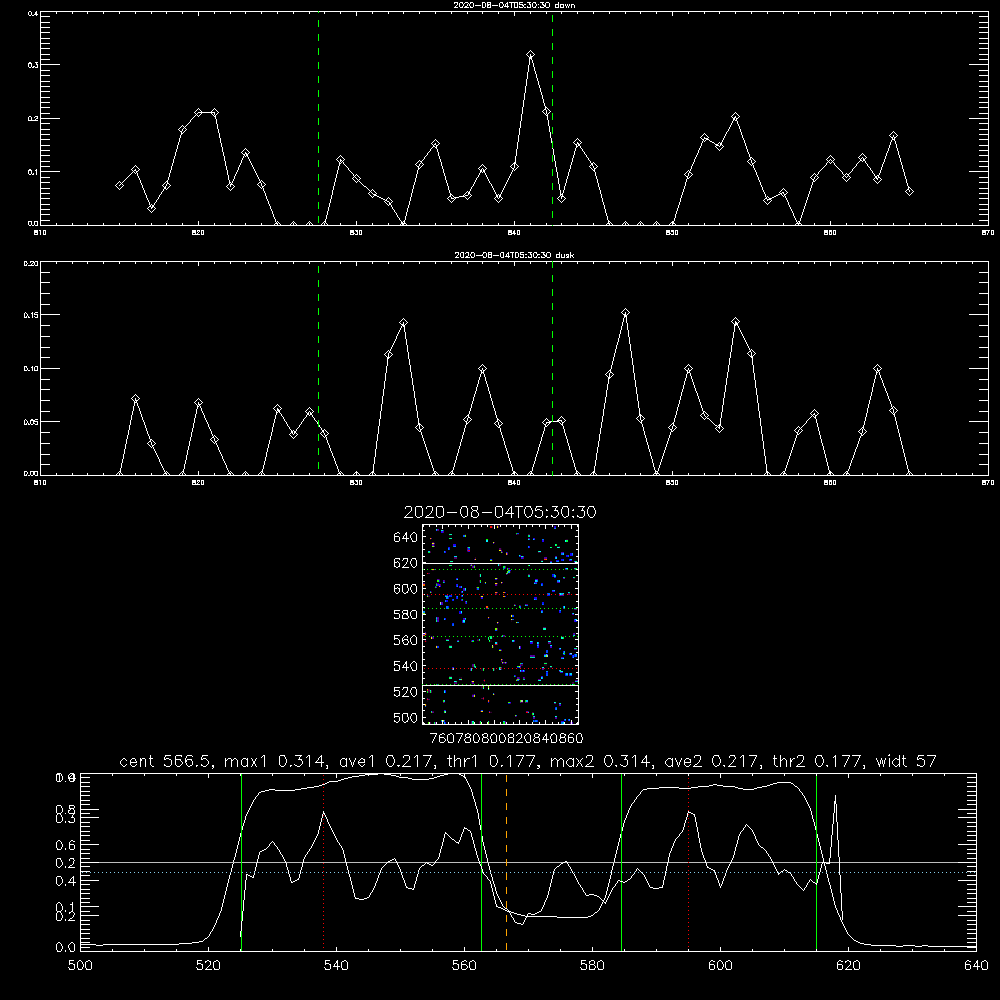Screen dimensions: 1000x1000
Task: Click red dotted line at 595 in bottom plot
Action: pos(689,862)
